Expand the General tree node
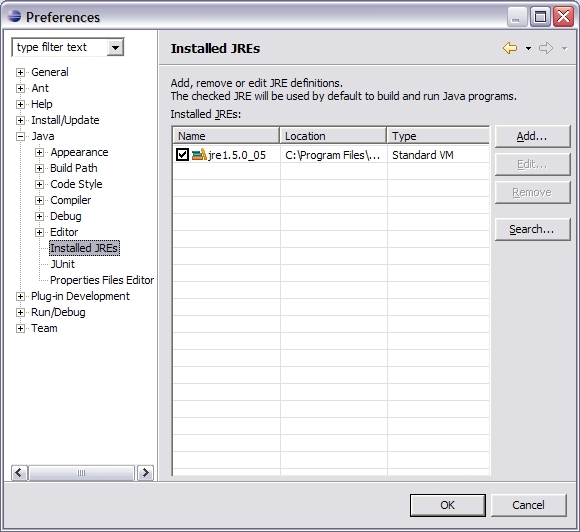 coord(20,73)
